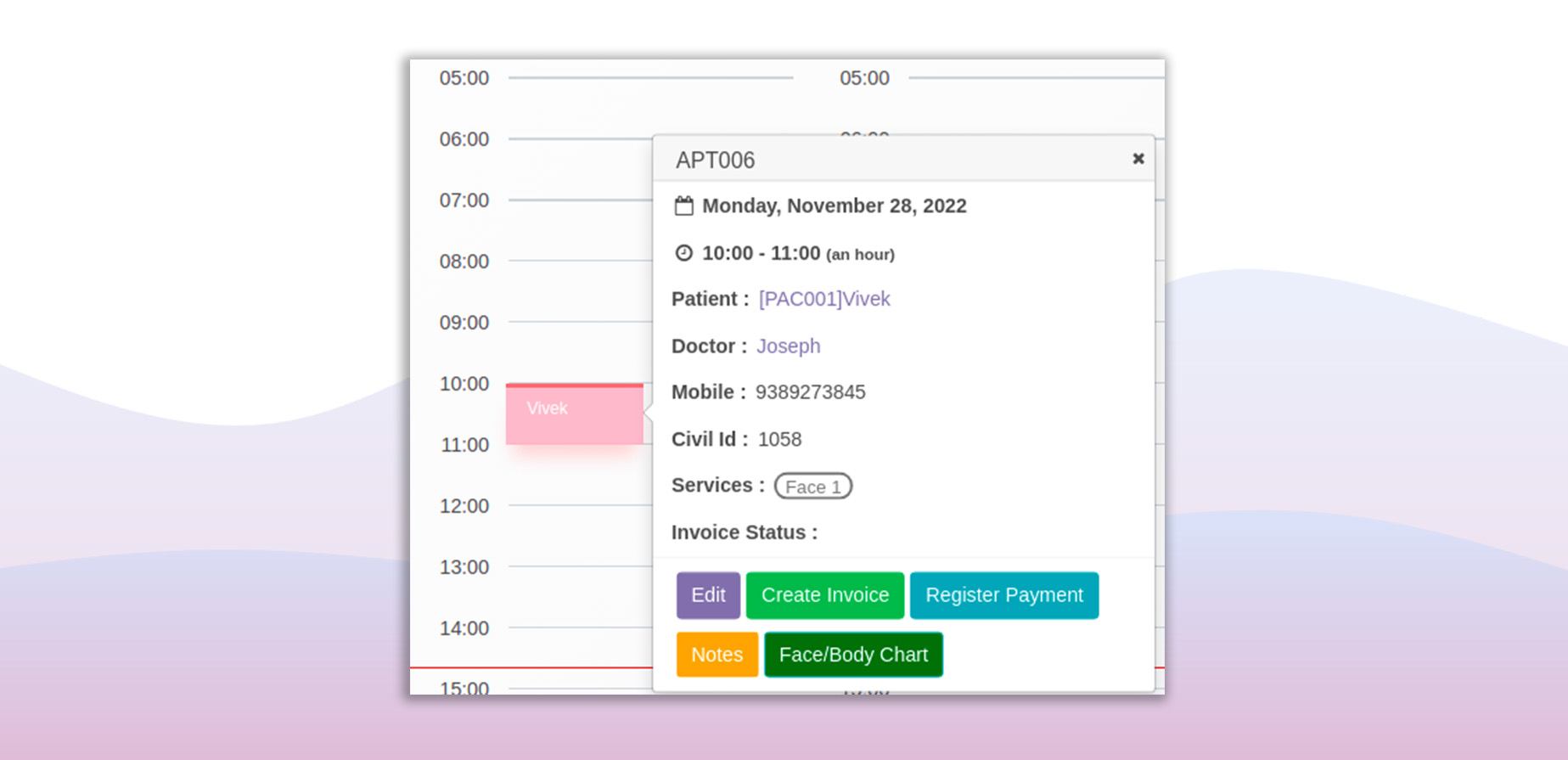Click the calendar icon beside the date
Image resolution: width=1568 pixels, height=760 pixels.
click(683, 206)
